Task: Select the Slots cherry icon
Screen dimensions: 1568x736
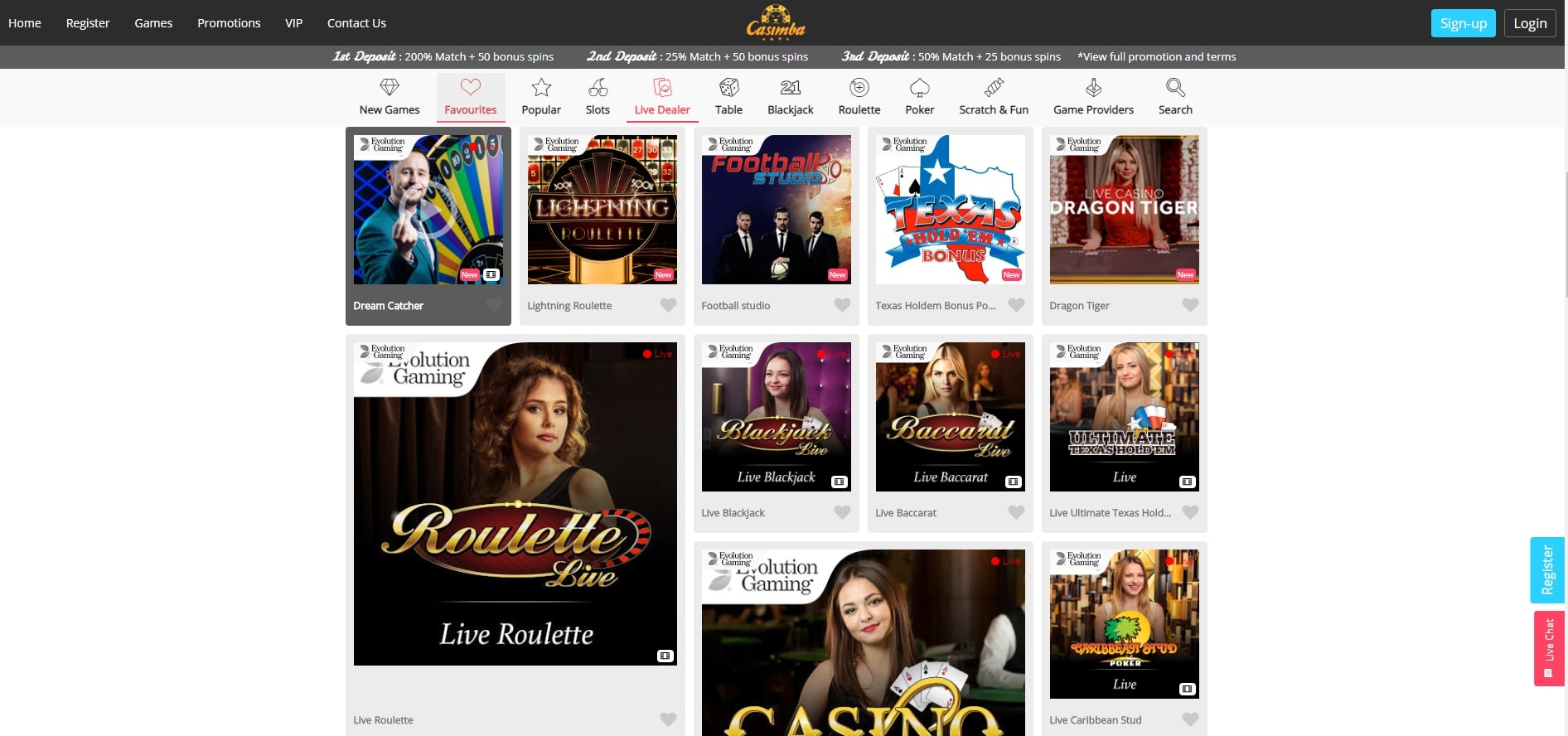Action: 598,87
